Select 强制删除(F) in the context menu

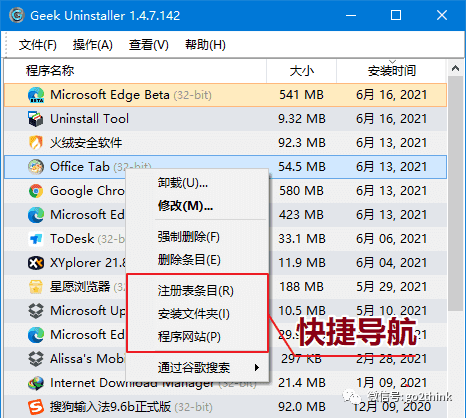[189, 237]
